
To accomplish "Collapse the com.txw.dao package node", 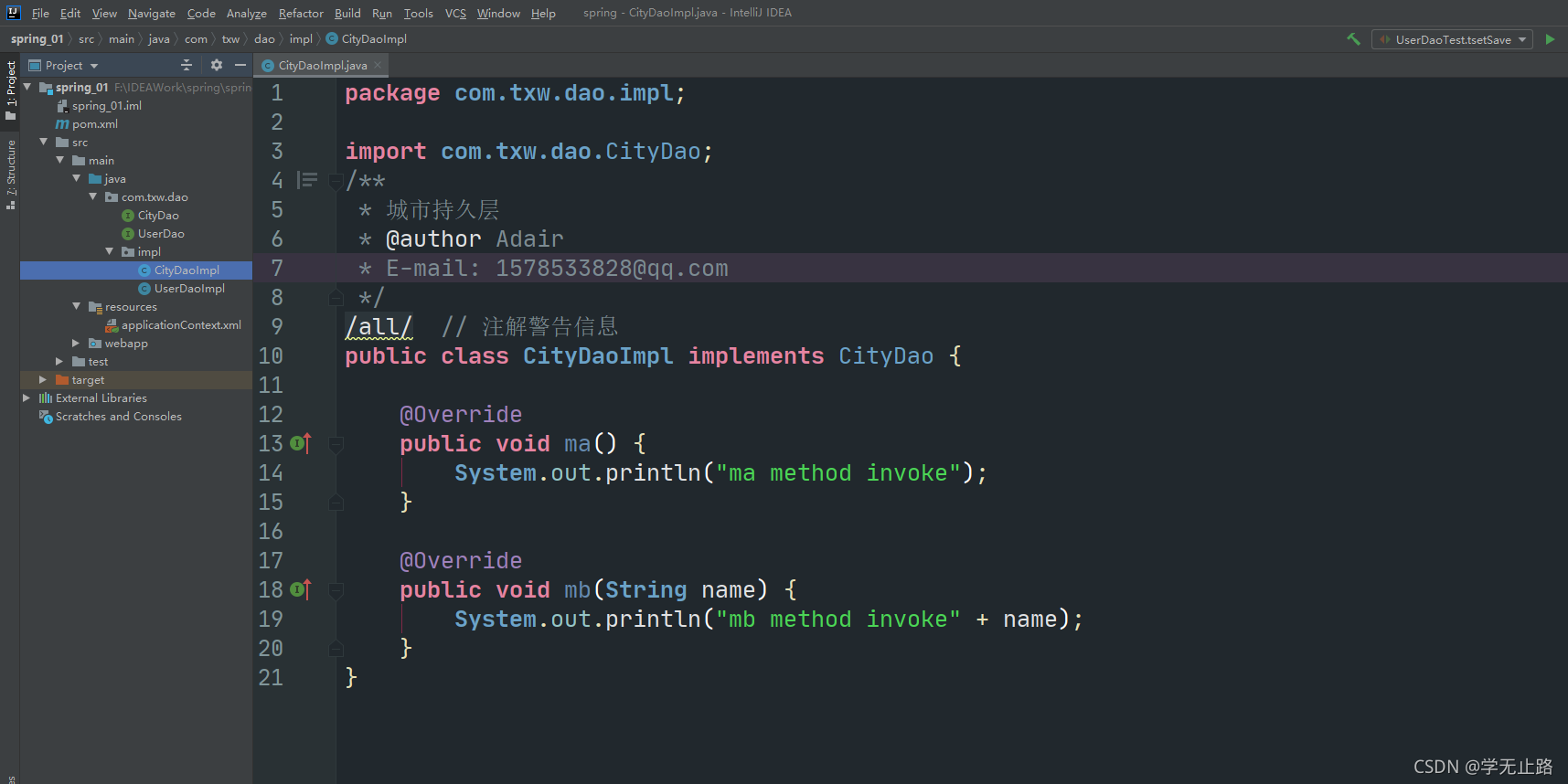I will point(93,196).
